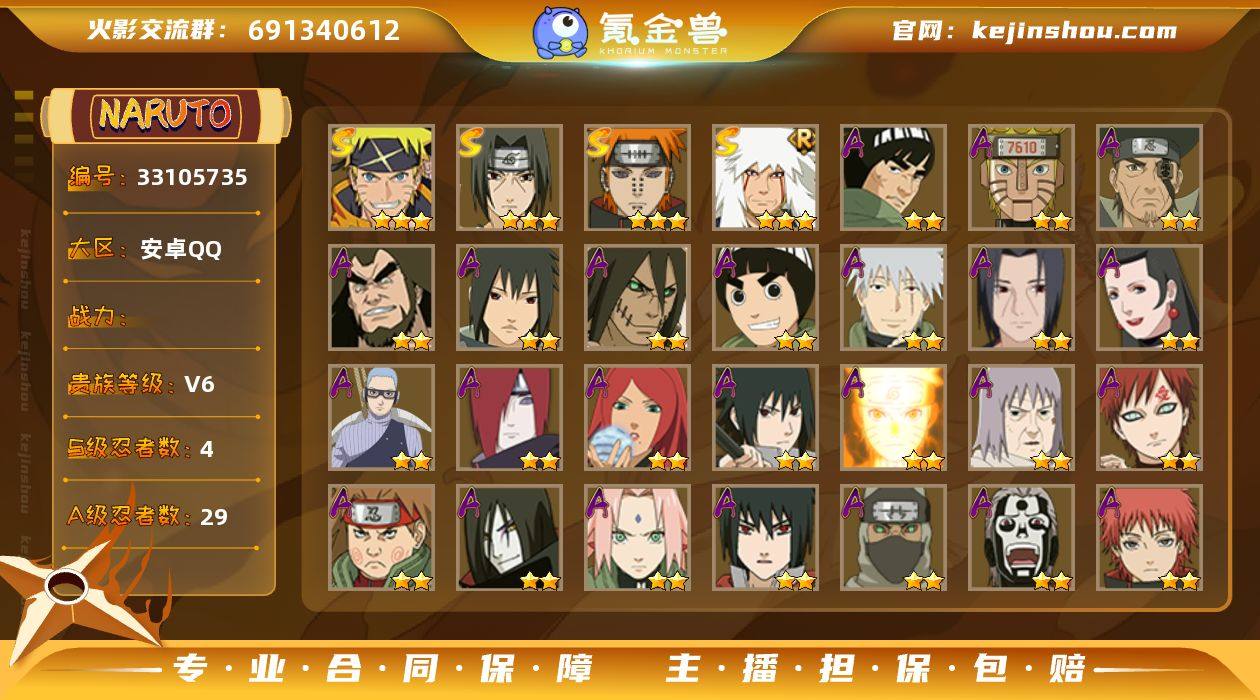Select the S-rank Pain ninja portrait
This screenshot has width=1260, height=700.
[x=637, y=178]
